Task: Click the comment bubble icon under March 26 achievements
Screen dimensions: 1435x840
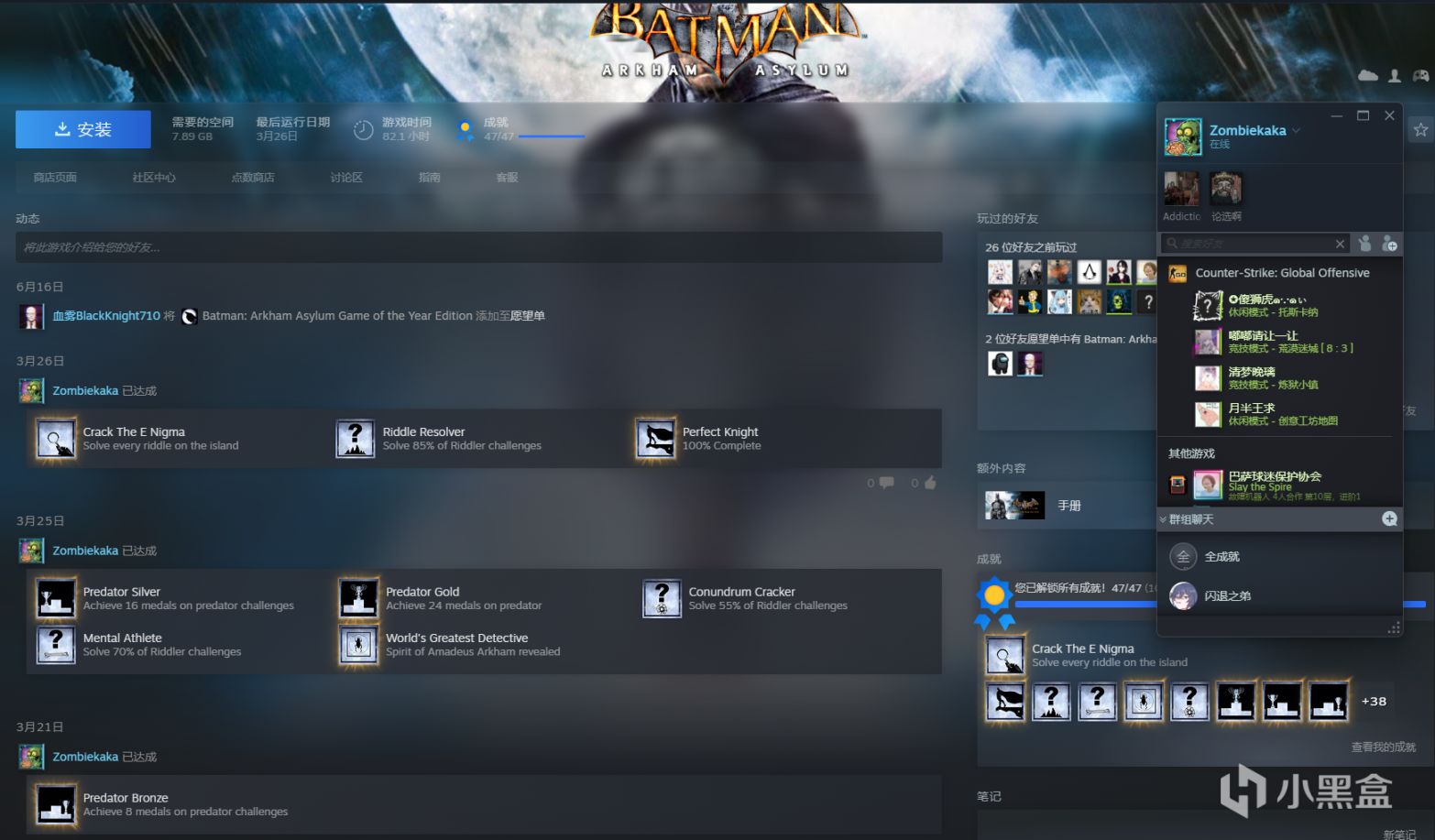Action: (x=886, y=483)
